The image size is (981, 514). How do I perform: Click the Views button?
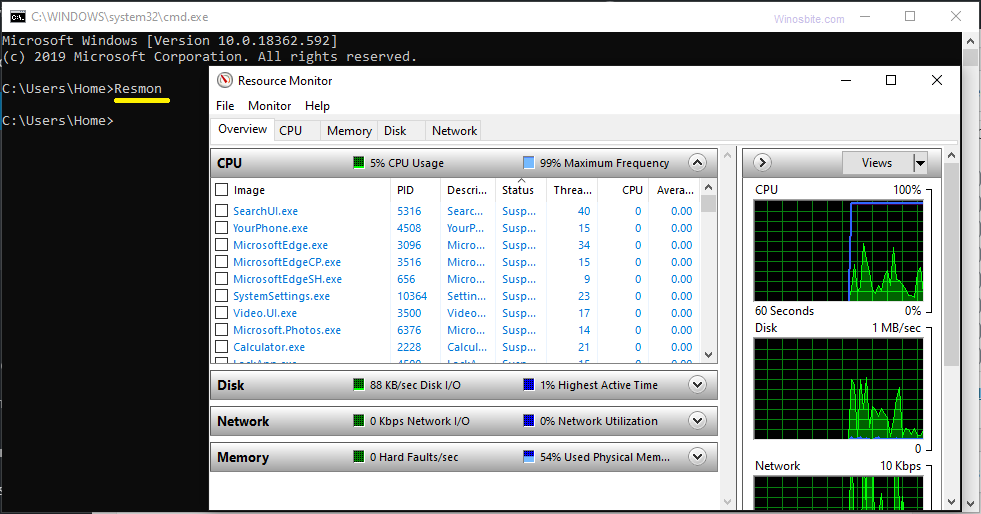pyautogui.click(x=876, y=163)
